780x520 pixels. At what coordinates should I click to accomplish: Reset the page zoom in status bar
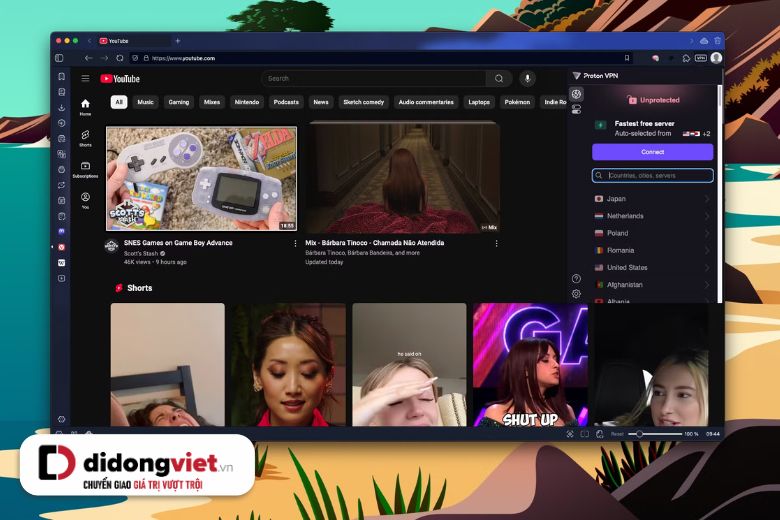click(x=617, y=434)
